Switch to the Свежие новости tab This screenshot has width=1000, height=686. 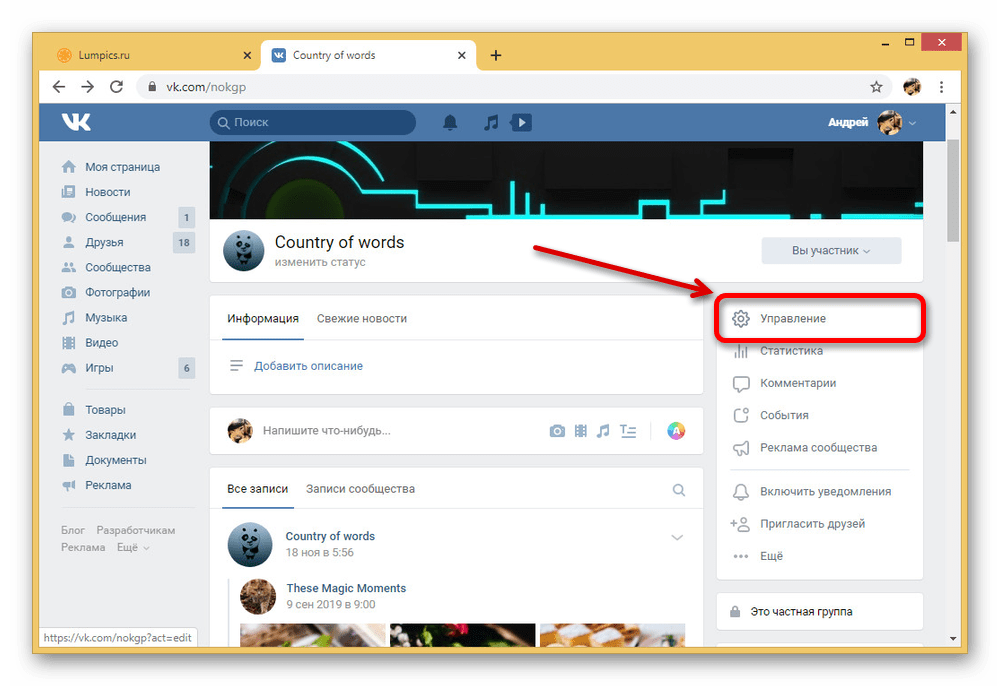tap(361, 319)
